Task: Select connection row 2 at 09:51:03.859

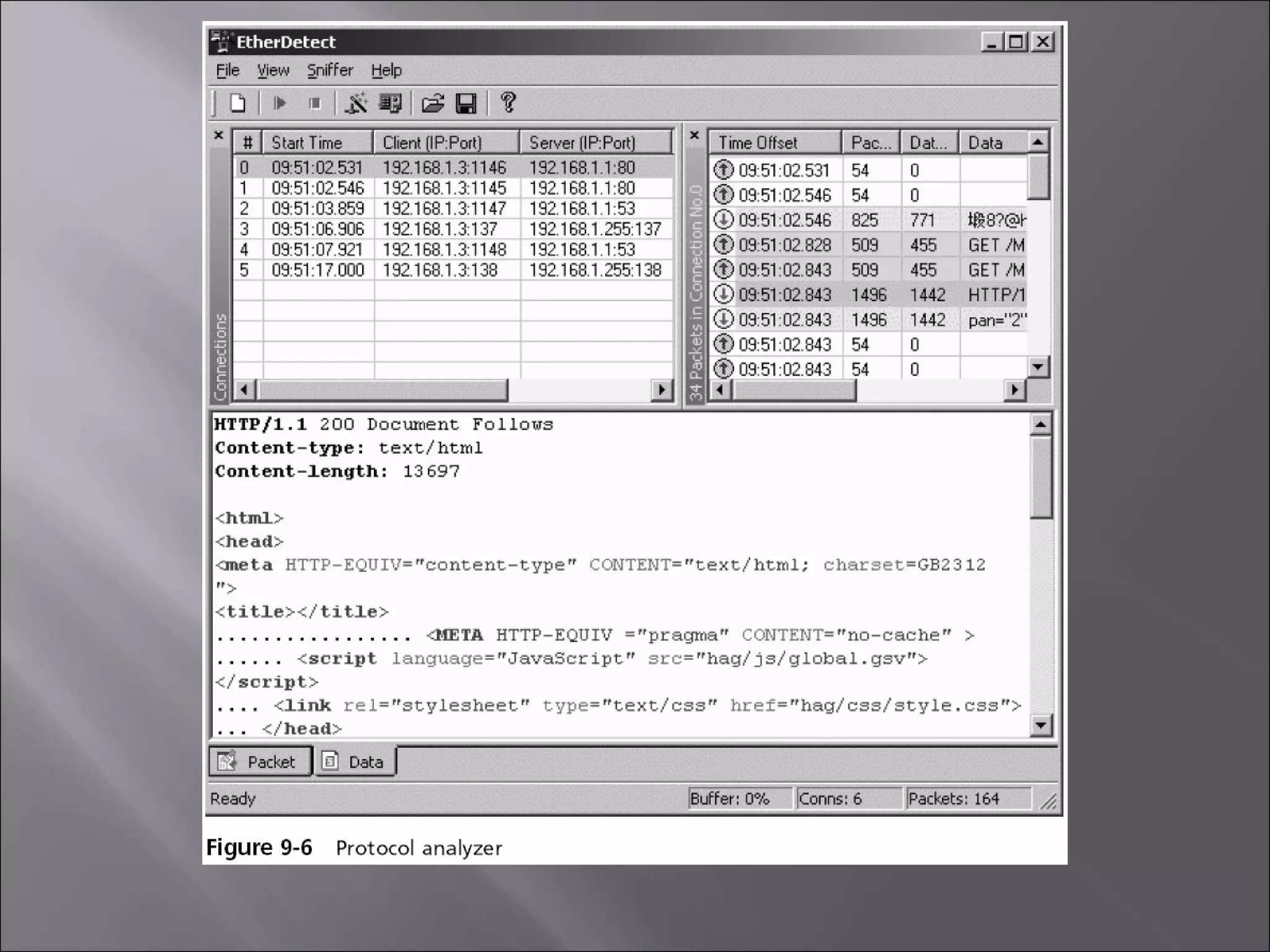Action: tap(453, 209)
